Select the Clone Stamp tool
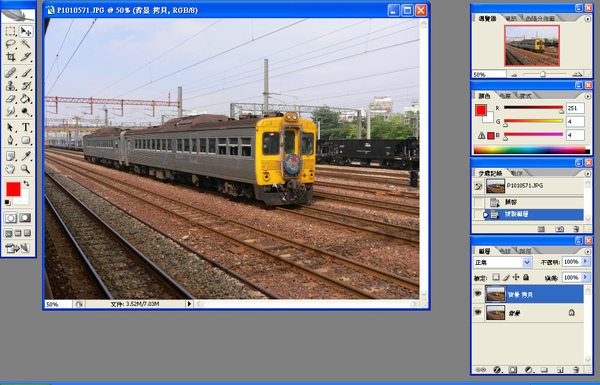This screenshot has width=600, height=385. (x=11, y=86)
